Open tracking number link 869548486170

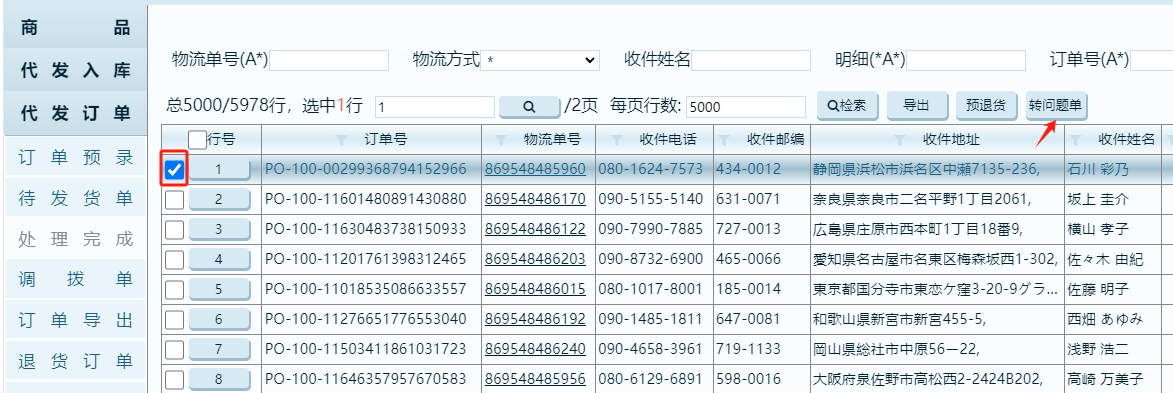tap(536, 199)
